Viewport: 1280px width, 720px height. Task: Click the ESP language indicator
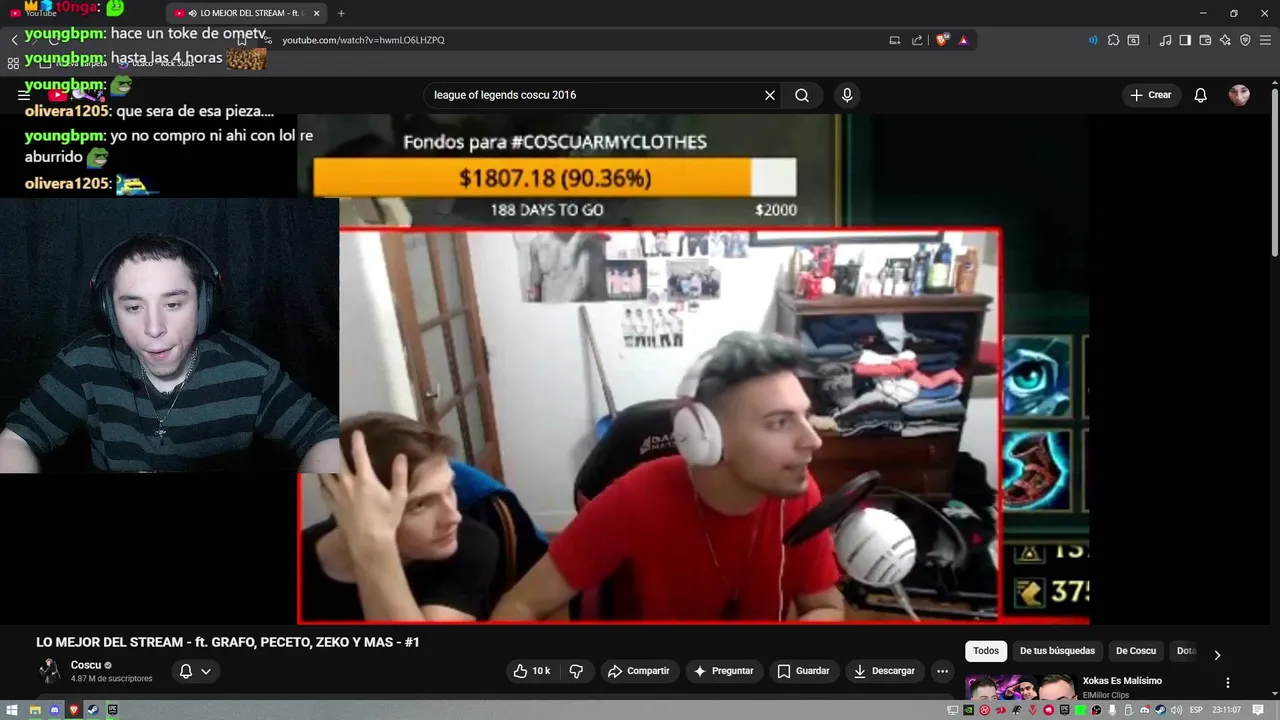point(1196,710)
